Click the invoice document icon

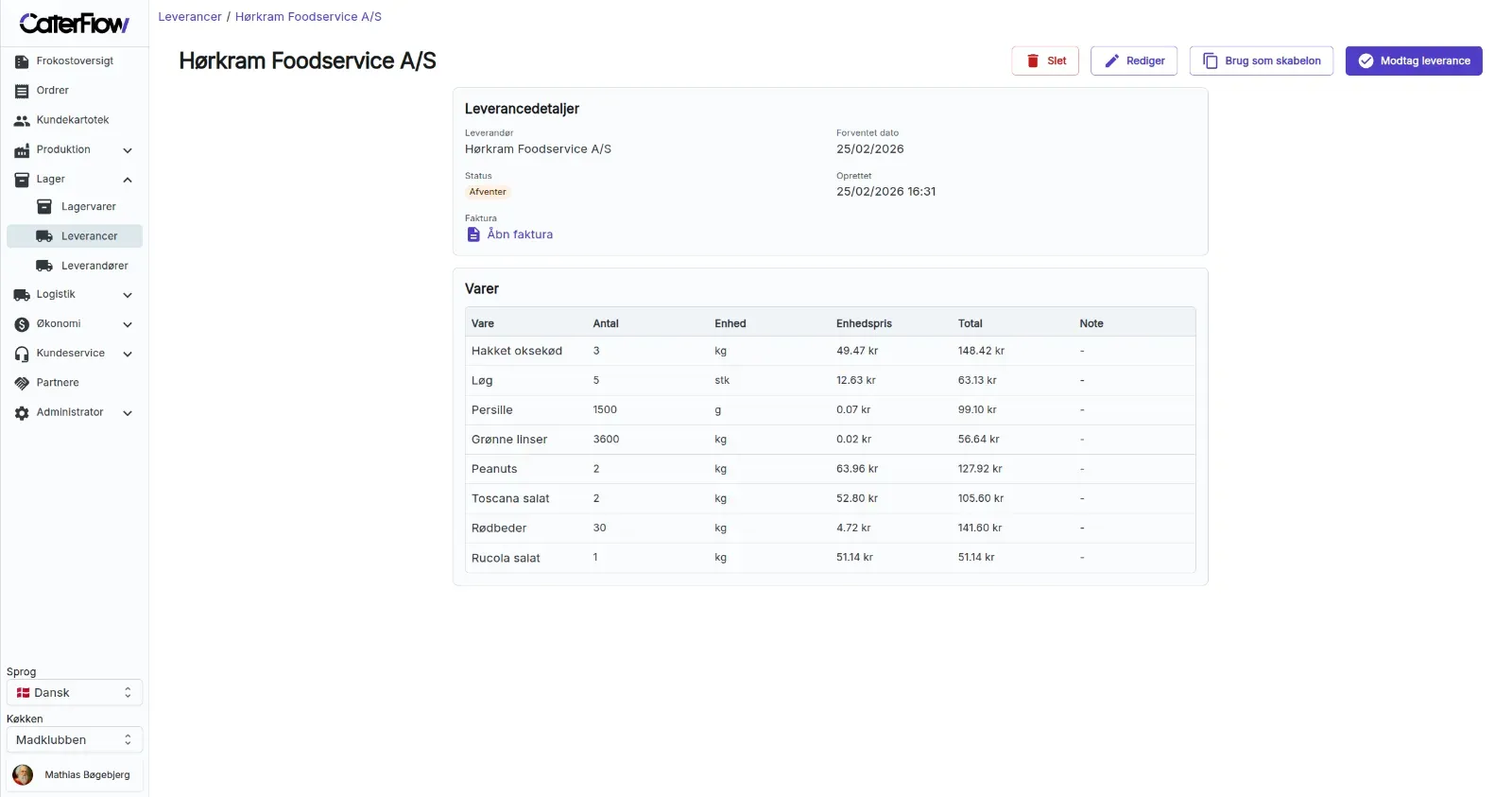click(x=473, y=234)
